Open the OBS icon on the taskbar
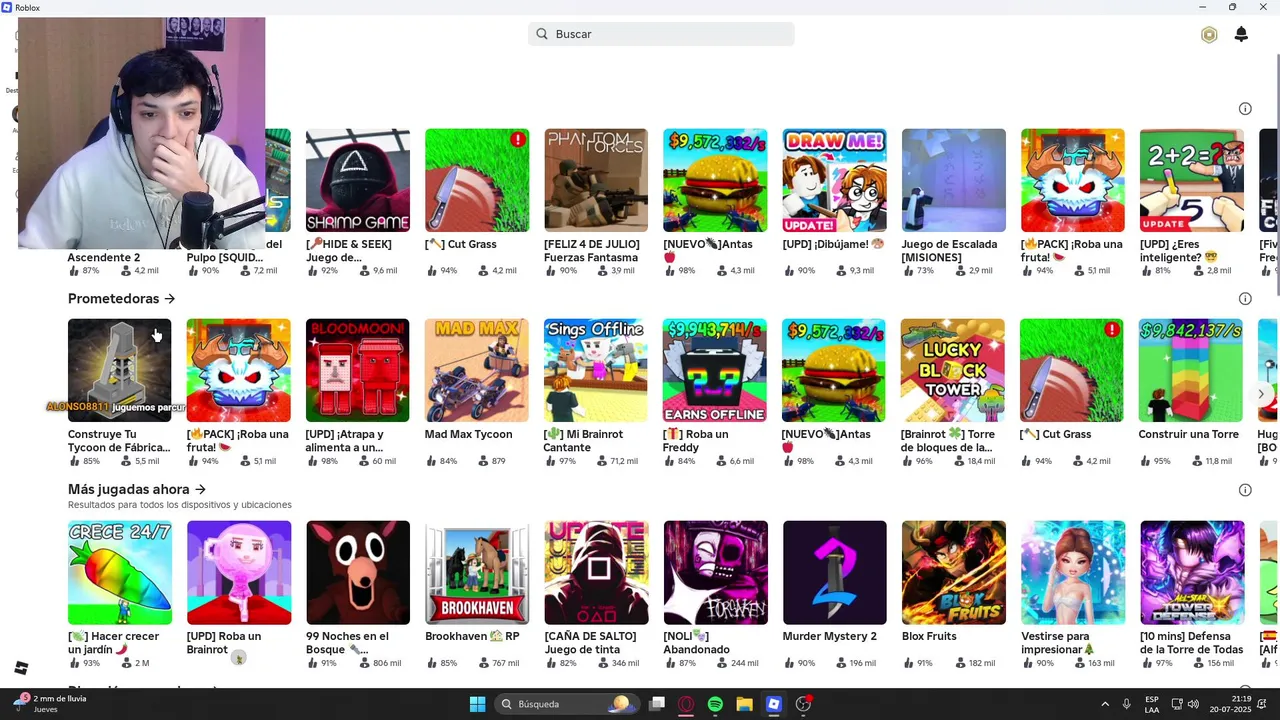1280x720 pixels. 803,704
